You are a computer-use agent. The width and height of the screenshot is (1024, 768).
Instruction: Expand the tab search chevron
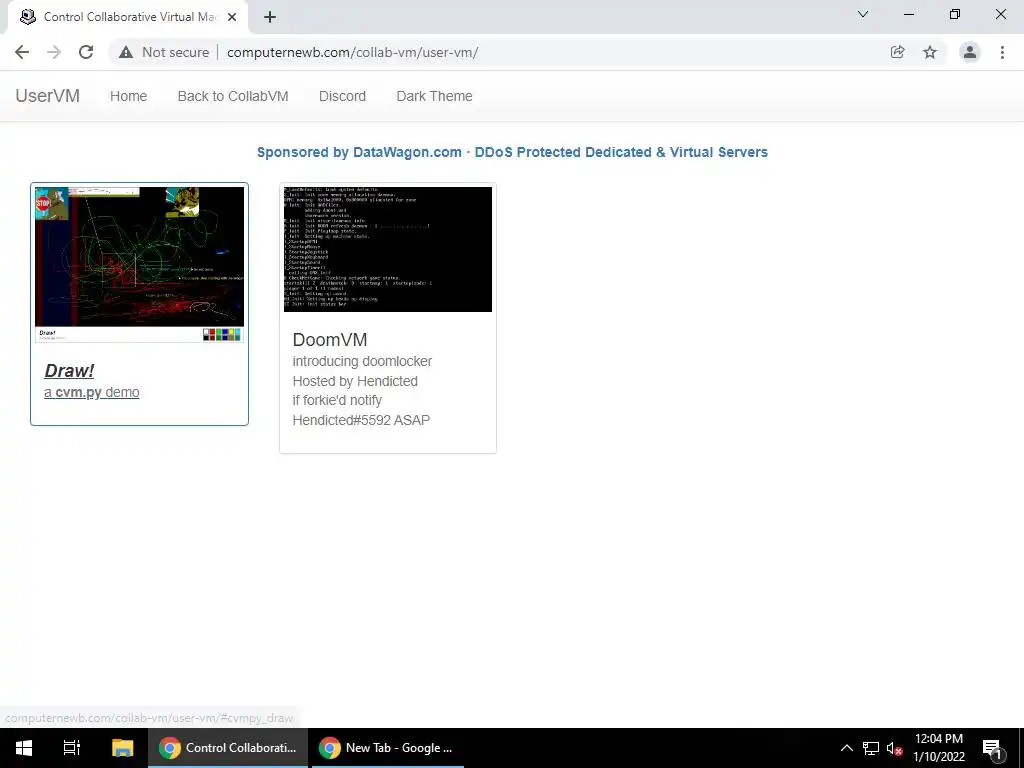coord(863,14)
